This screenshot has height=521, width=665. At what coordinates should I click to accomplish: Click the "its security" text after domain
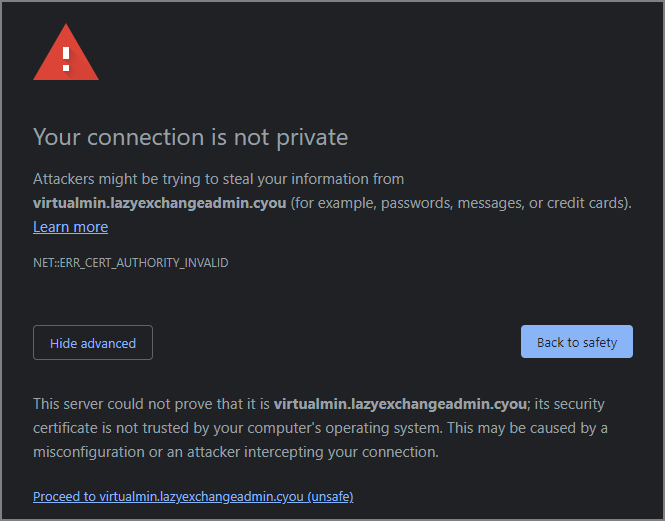(569, 404)
